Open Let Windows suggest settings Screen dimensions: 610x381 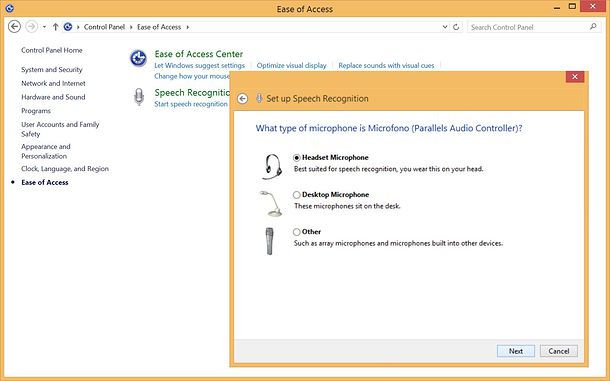[x=200, y=65]
